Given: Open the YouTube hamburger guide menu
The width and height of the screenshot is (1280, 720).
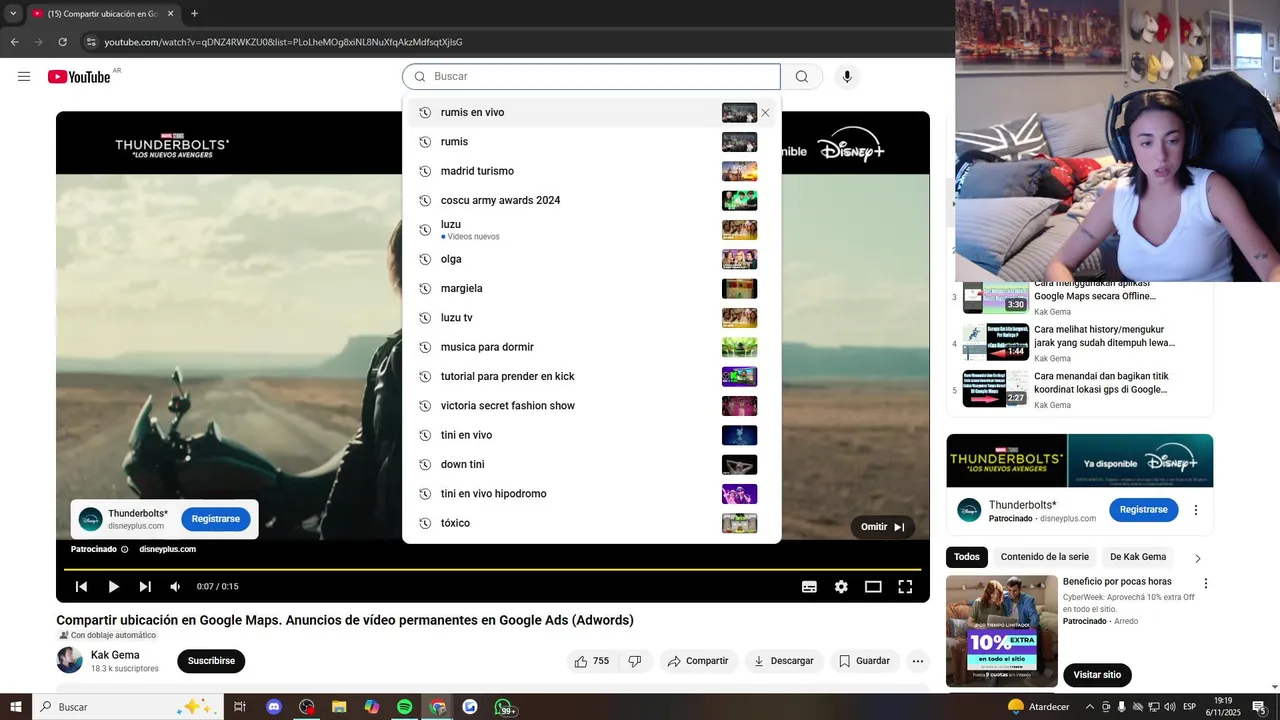Looking at the screenshot, I should [x=24, y=77].
